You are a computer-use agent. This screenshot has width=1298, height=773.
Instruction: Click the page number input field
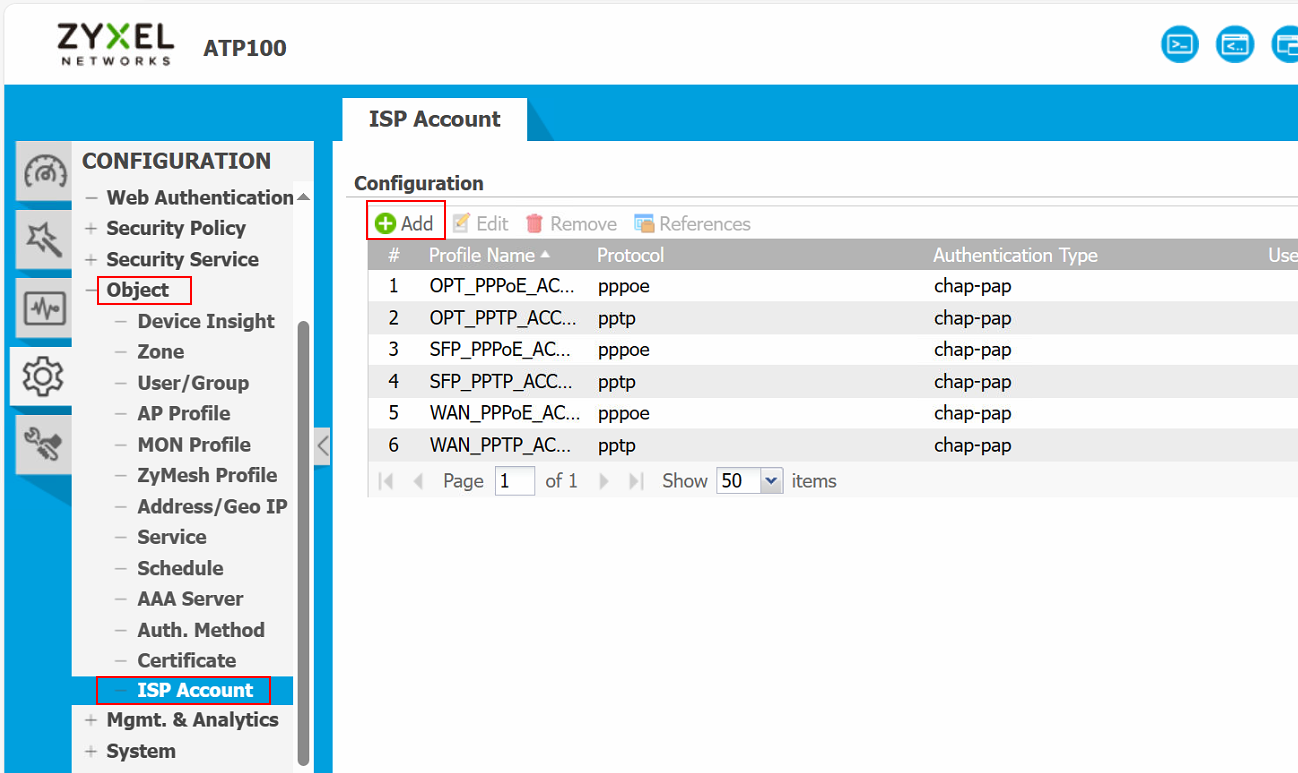point(514,481)
